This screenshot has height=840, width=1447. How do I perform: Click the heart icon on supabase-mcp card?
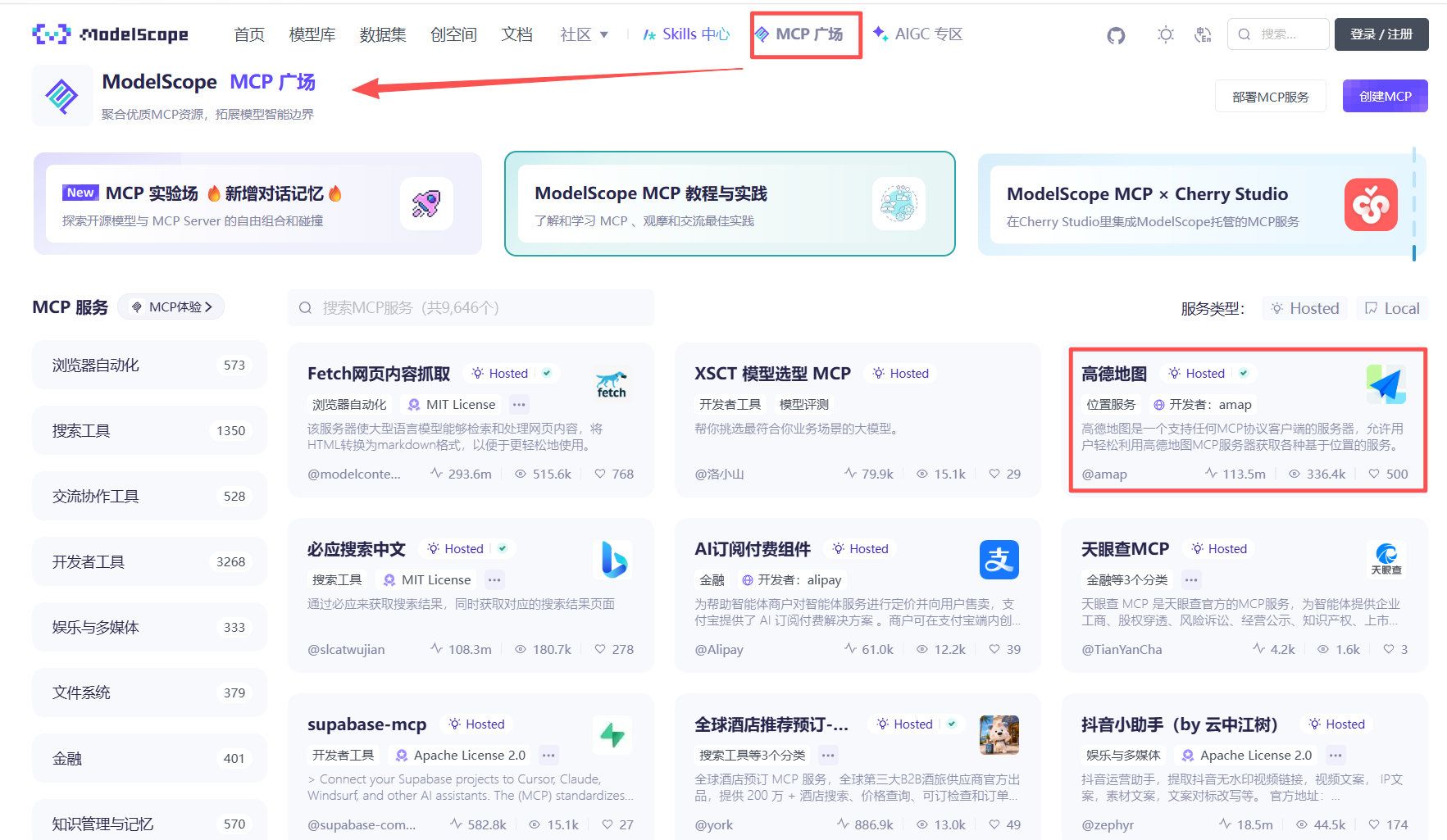(x=607, y=824)
